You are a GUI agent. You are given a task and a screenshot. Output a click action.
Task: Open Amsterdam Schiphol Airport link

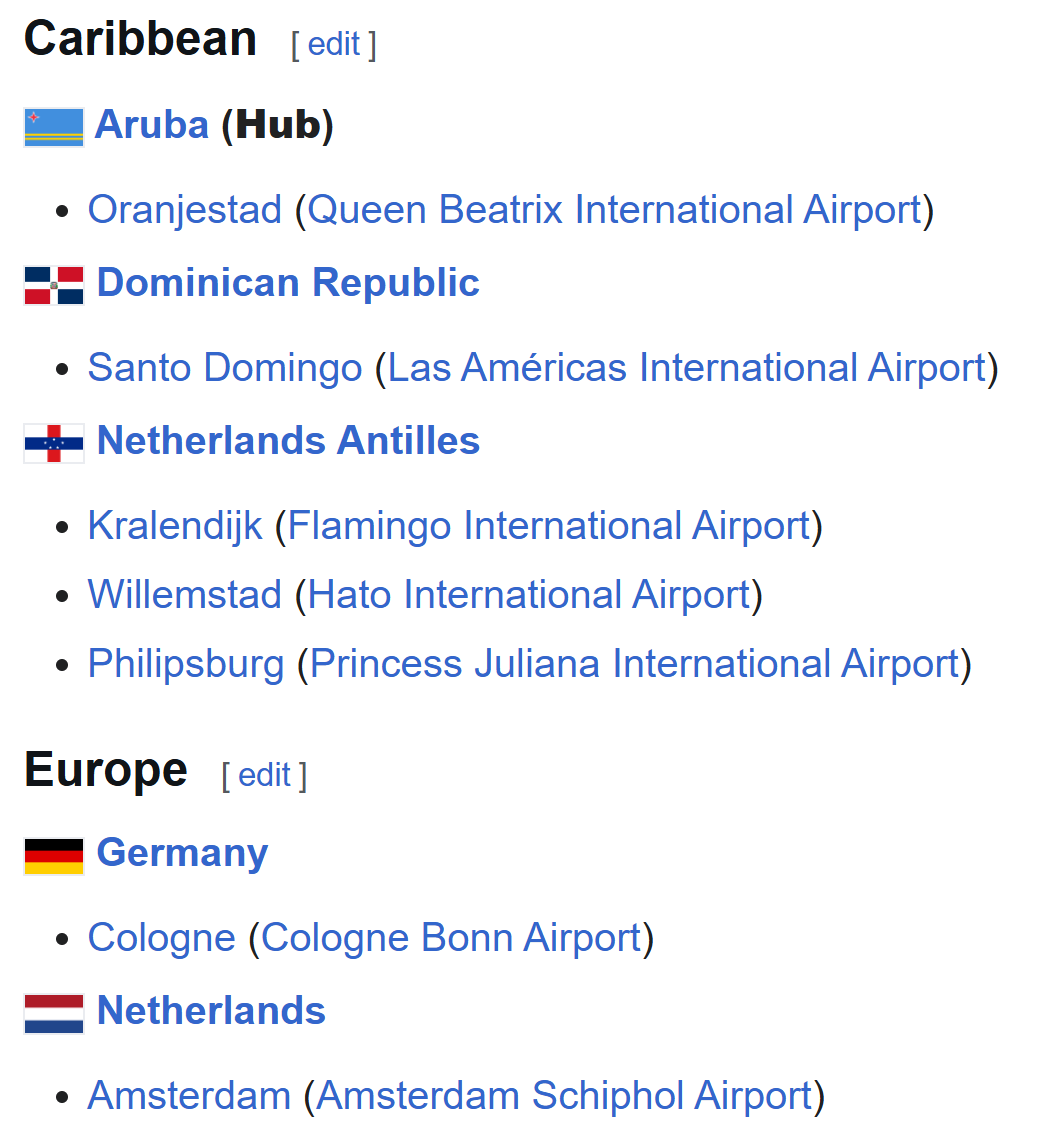point(564,1096)
